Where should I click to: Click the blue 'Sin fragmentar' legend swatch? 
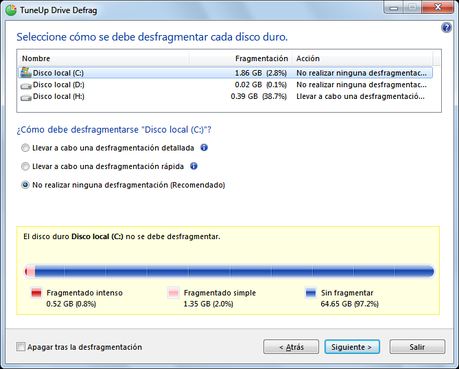[x=311, y=293]
